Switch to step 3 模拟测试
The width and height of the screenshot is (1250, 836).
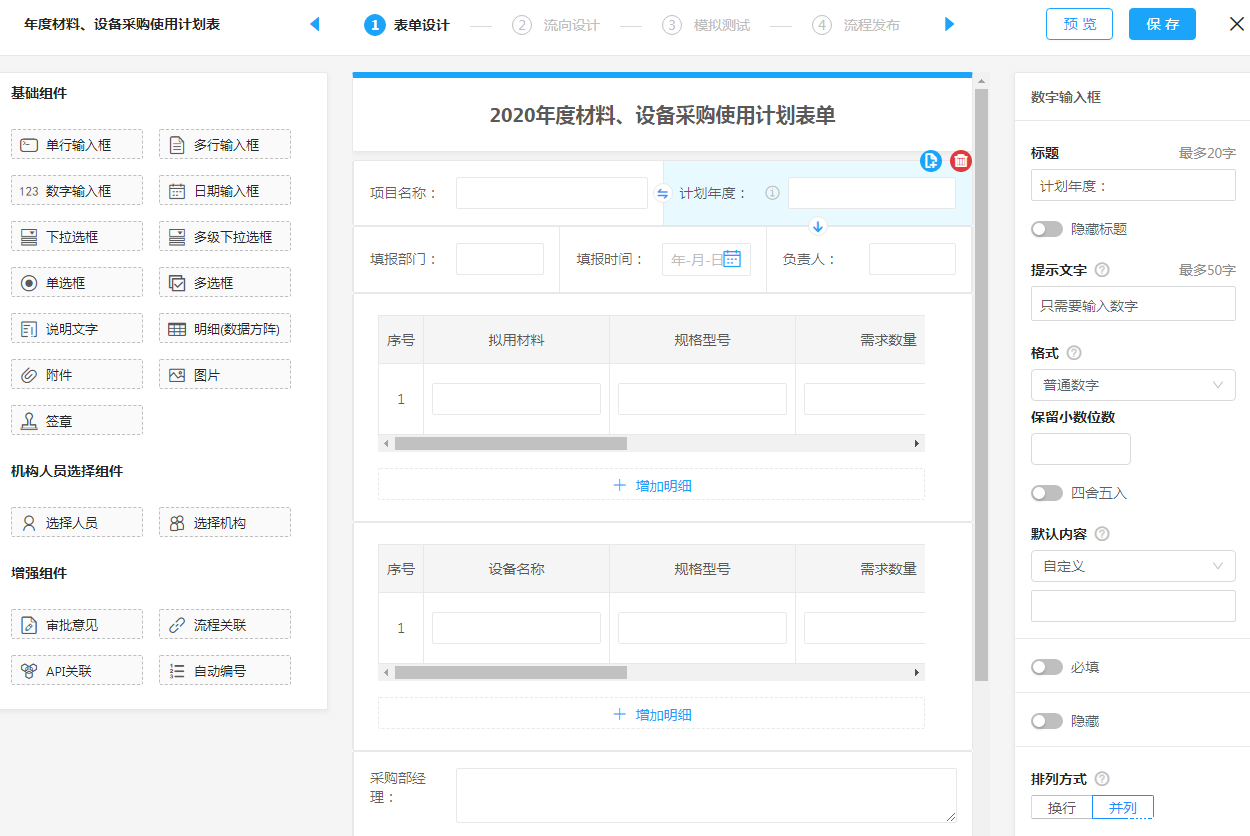click(706, 25)
